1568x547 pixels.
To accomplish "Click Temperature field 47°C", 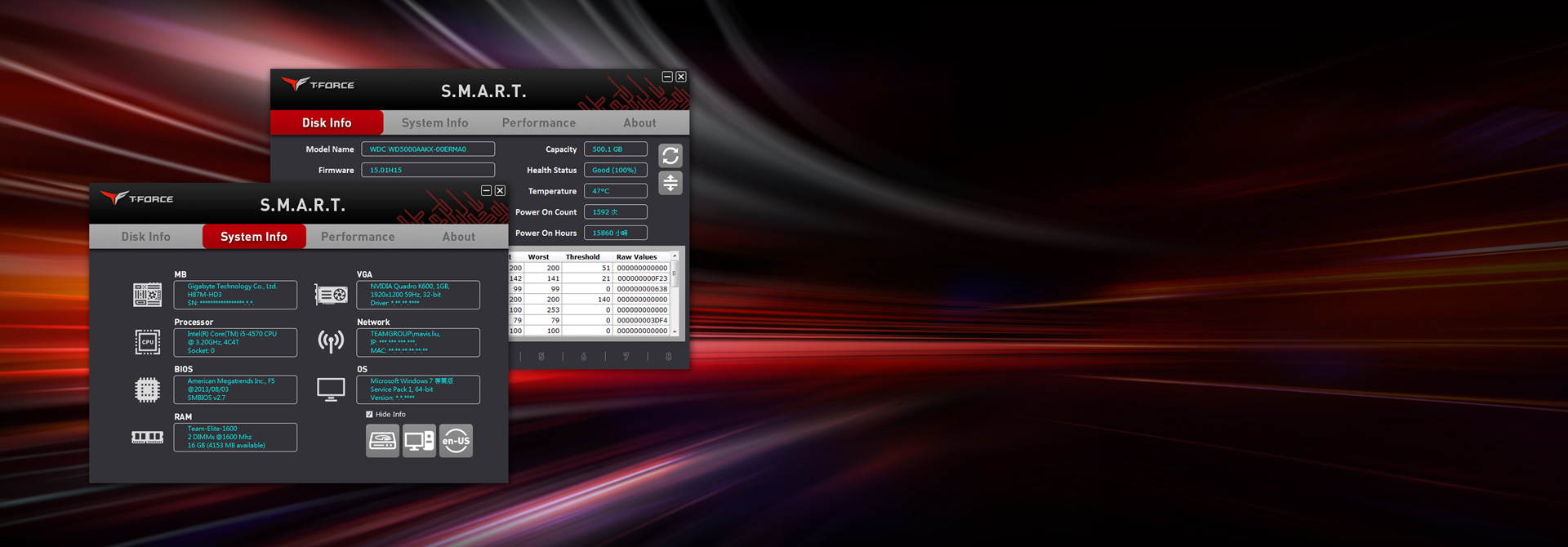I will tap(616, 191).
